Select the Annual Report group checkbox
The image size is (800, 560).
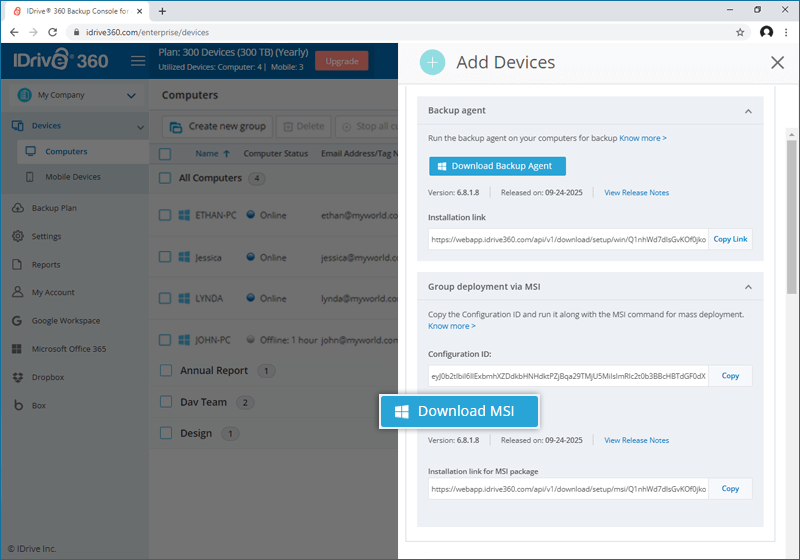(166, 370)
